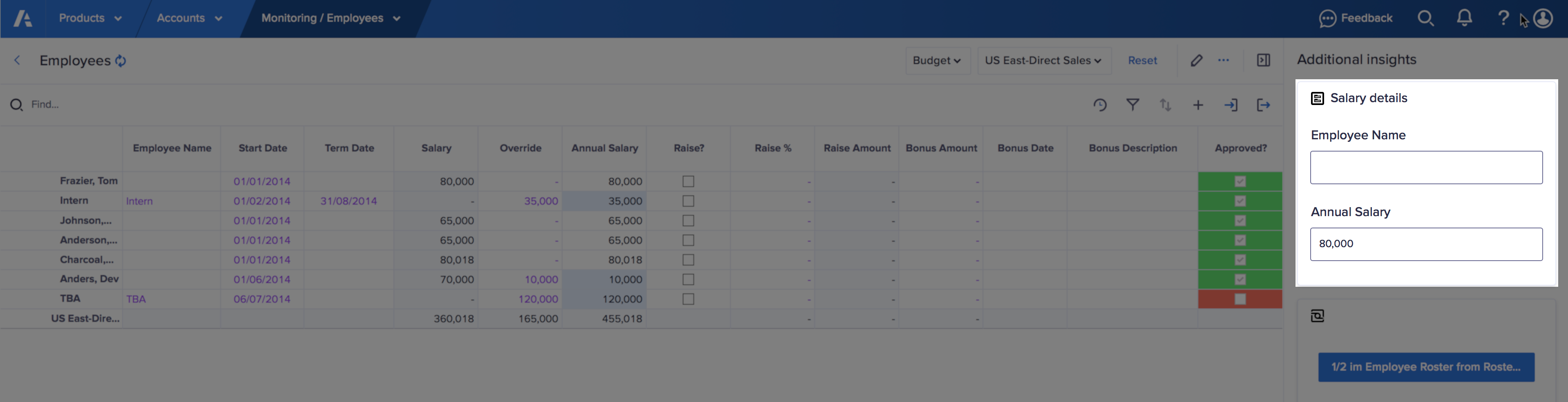Open the export data tool
1568x402 pixels.
1264,105
